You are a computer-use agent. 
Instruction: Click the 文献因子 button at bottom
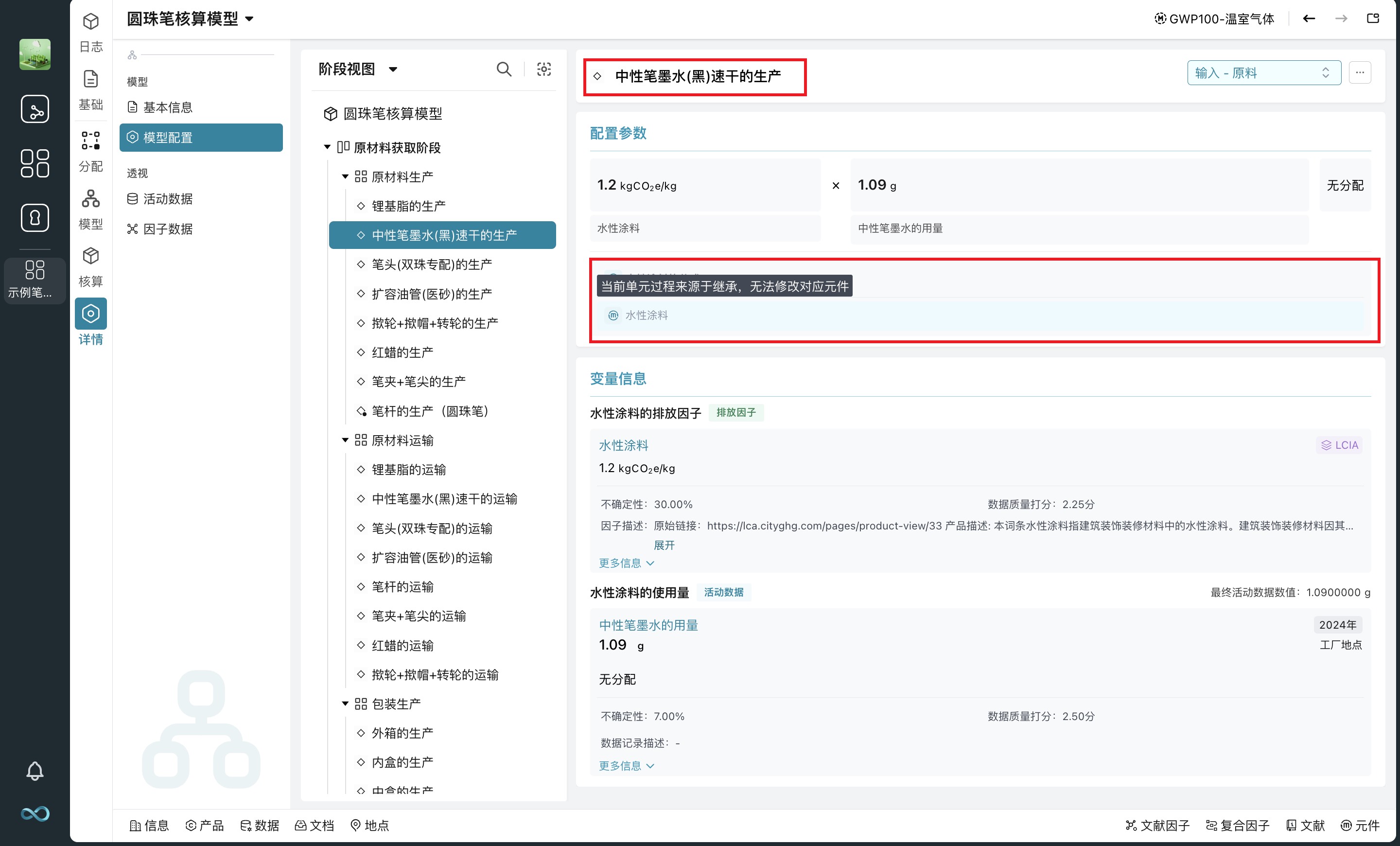pos(1157,826)
